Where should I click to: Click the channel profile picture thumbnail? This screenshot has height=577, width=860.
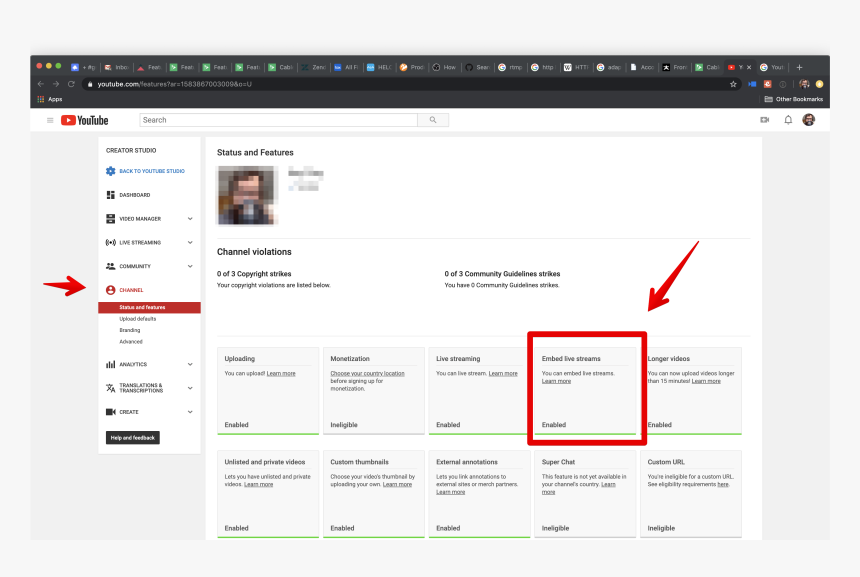tap(246, 195)
